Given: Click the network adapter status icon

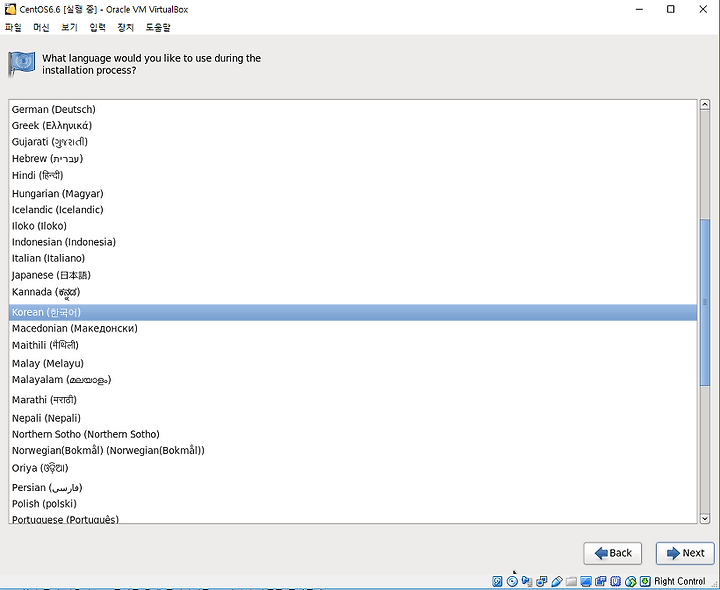Looking at the screenshot, I should [541, 581].
